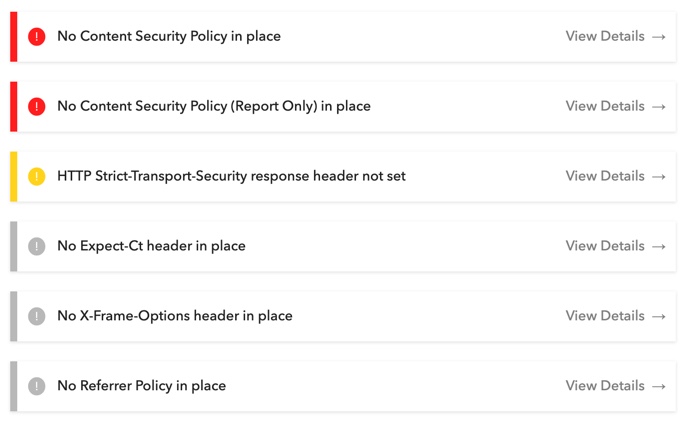Click arrow icon on Content Security Policy row

pos(658,37)
